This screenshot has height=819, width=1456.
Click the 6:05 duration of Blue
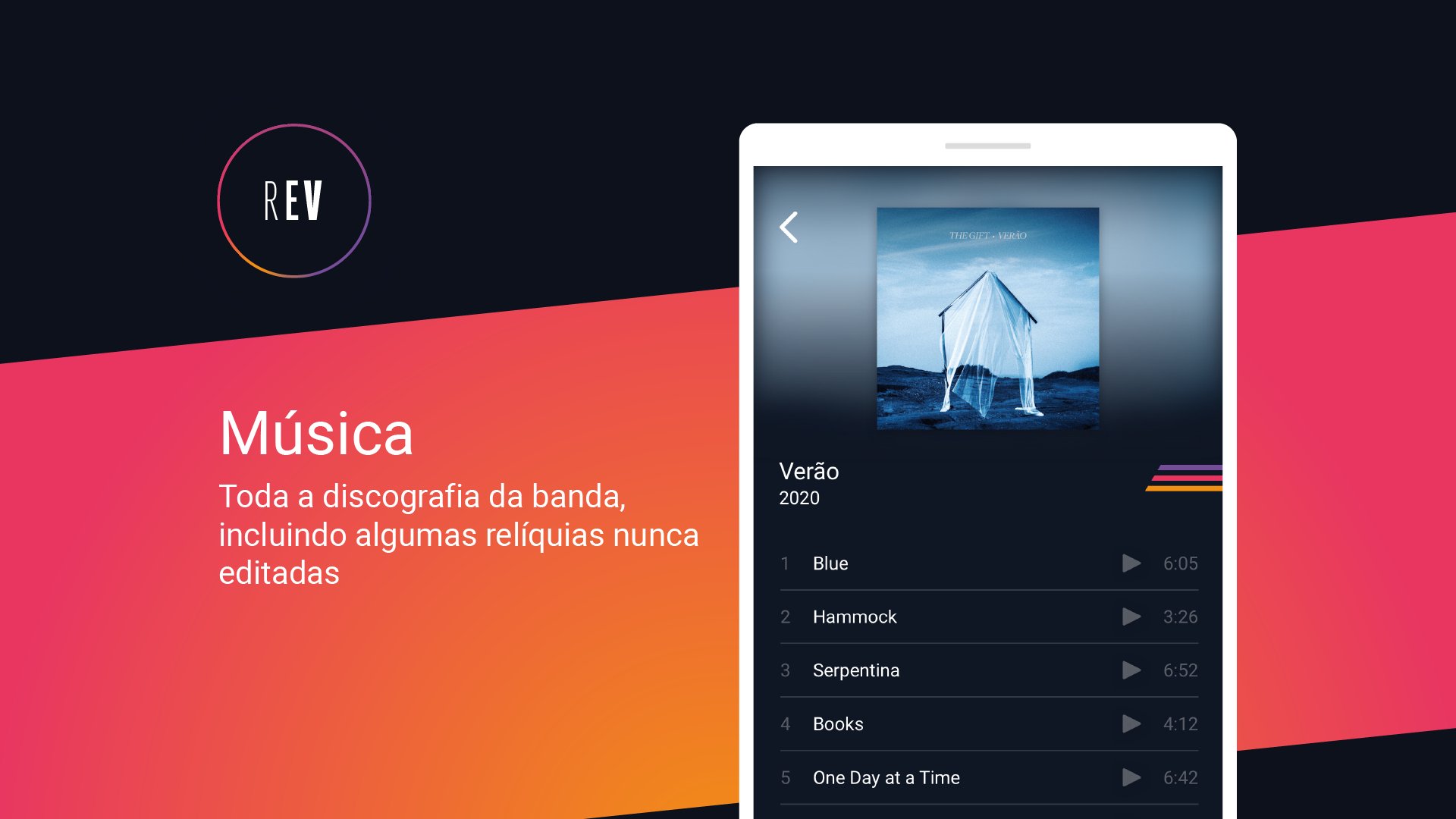1181,563
